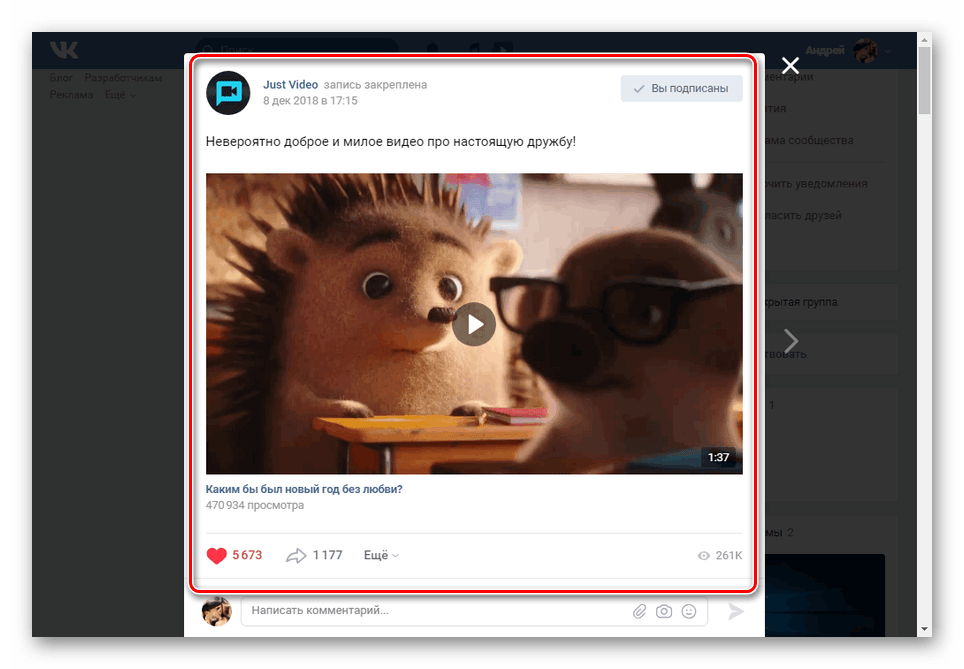Click the eye views counter 261K
964x669 pixels.
pyautogui.click(x=720, y=555)
